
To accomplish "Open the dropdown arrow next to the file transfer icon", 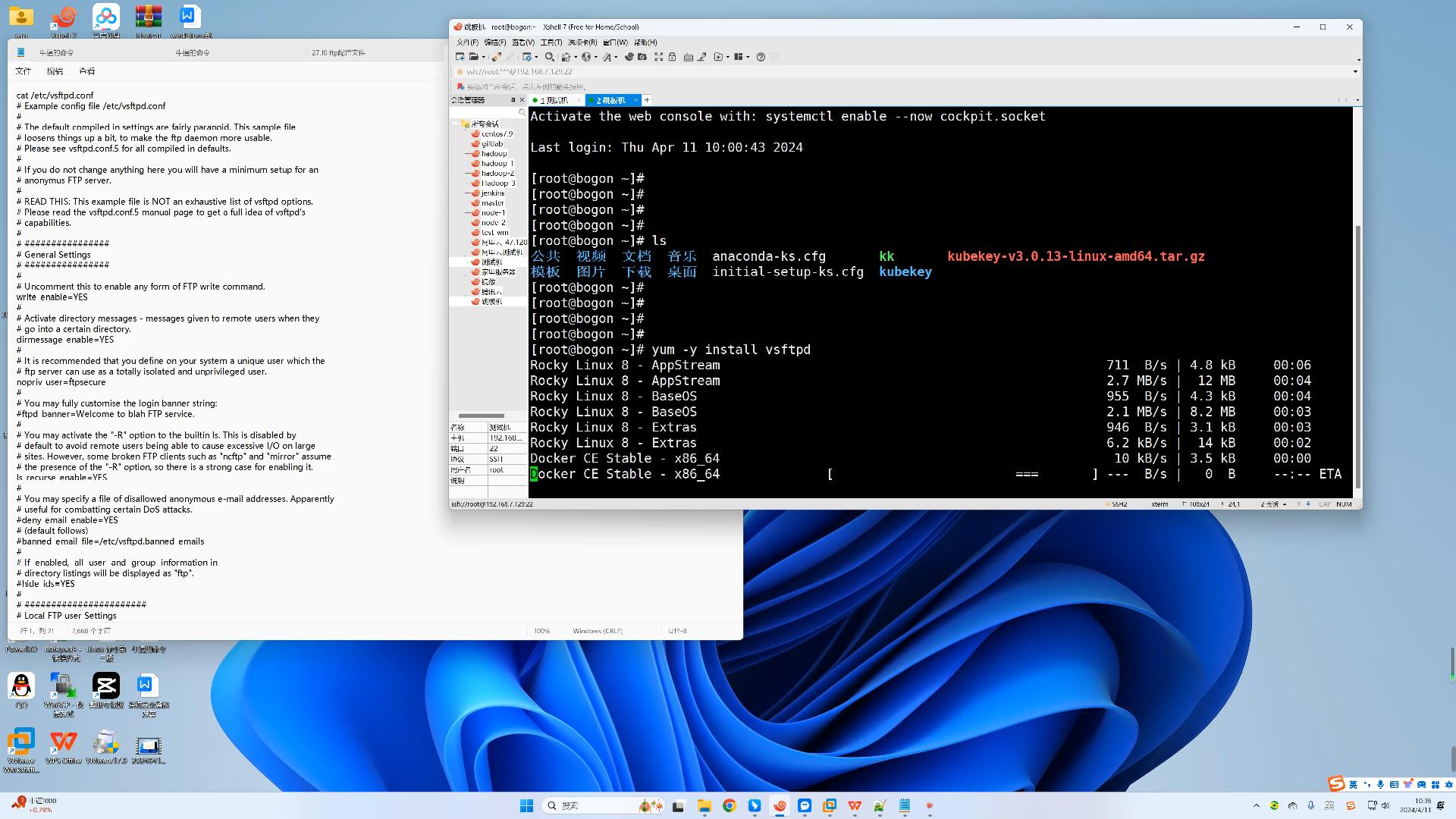I will 576,57.
